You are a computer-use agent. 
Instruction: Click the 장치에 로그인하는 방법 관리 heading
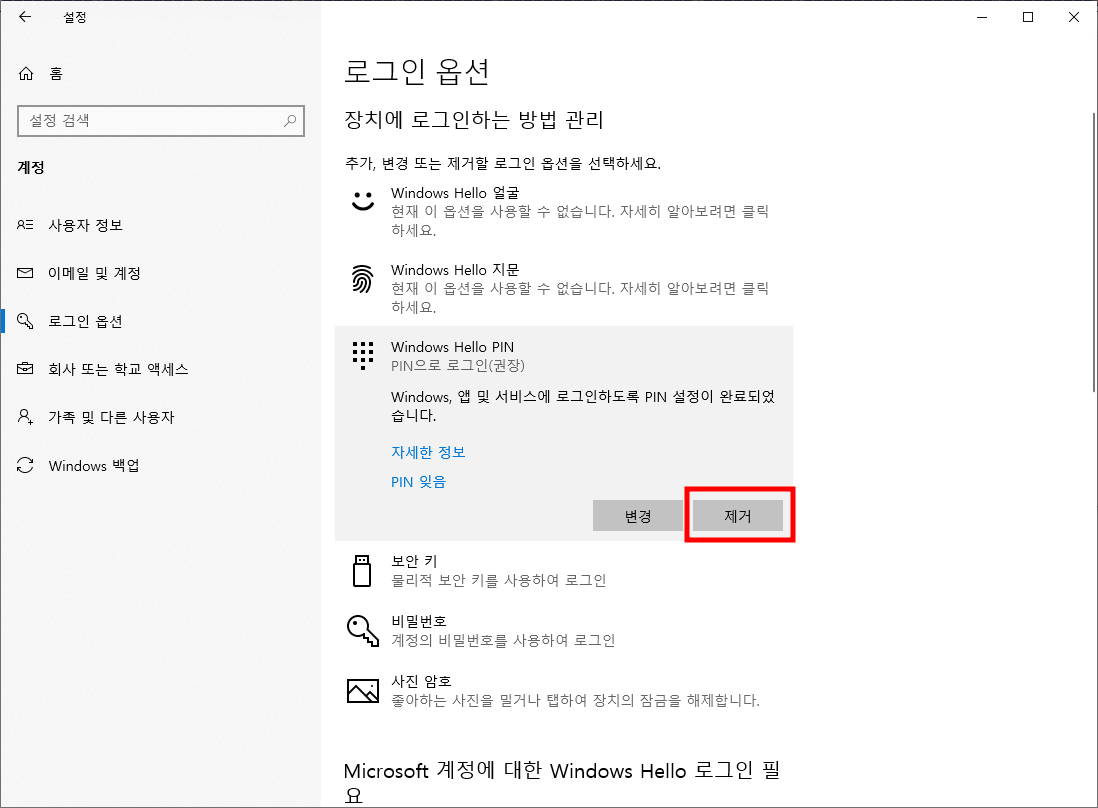[473, 120]
